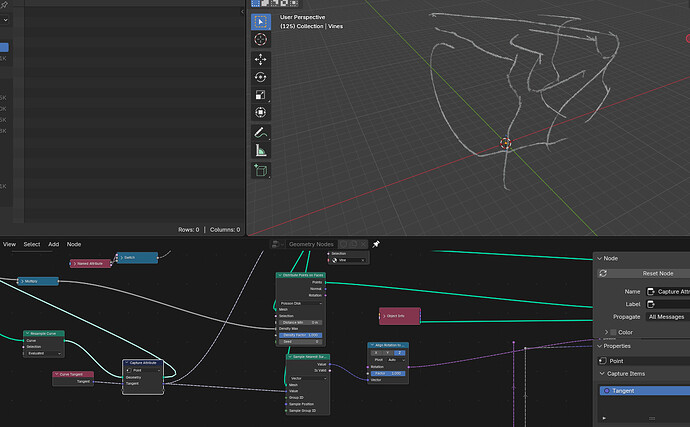
Task: Activate the Annotate pencil tool
Action: click(261, 133)
